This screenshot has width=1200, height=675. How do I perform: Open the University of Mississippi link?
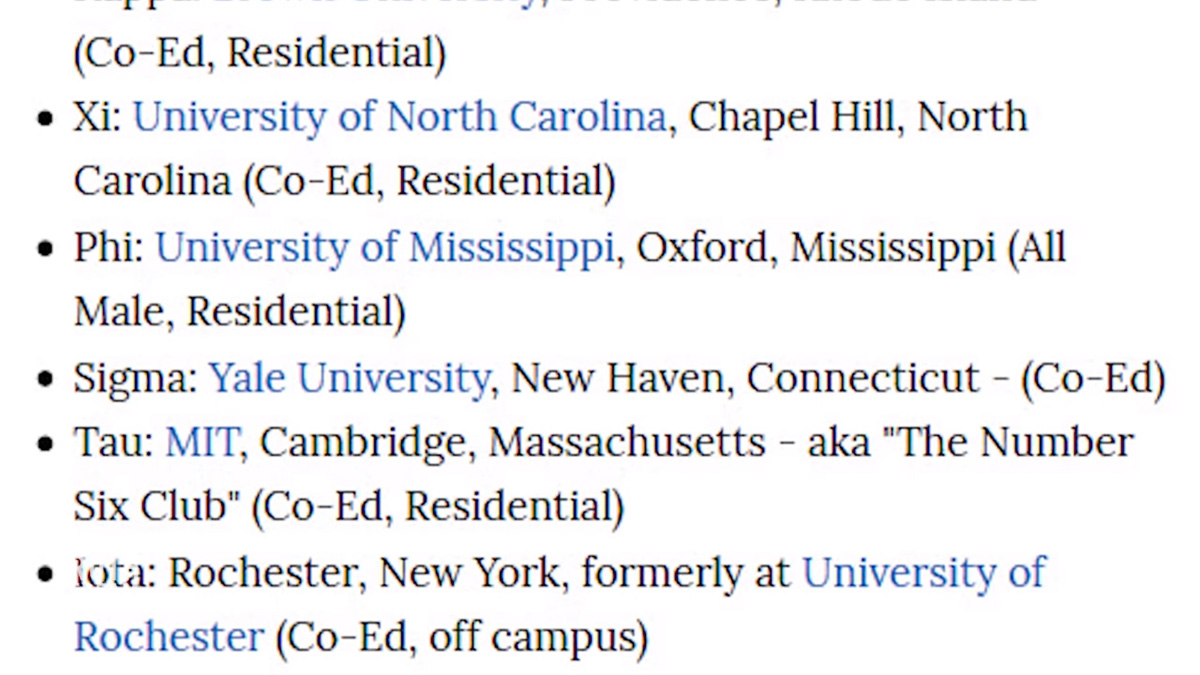[383, 248]
